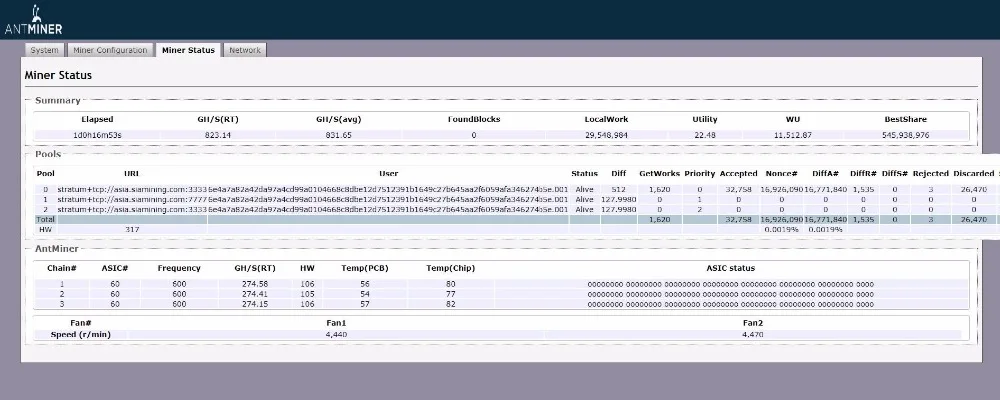Click chain 3 Temp(PCB) value 57

coord(365,304)
